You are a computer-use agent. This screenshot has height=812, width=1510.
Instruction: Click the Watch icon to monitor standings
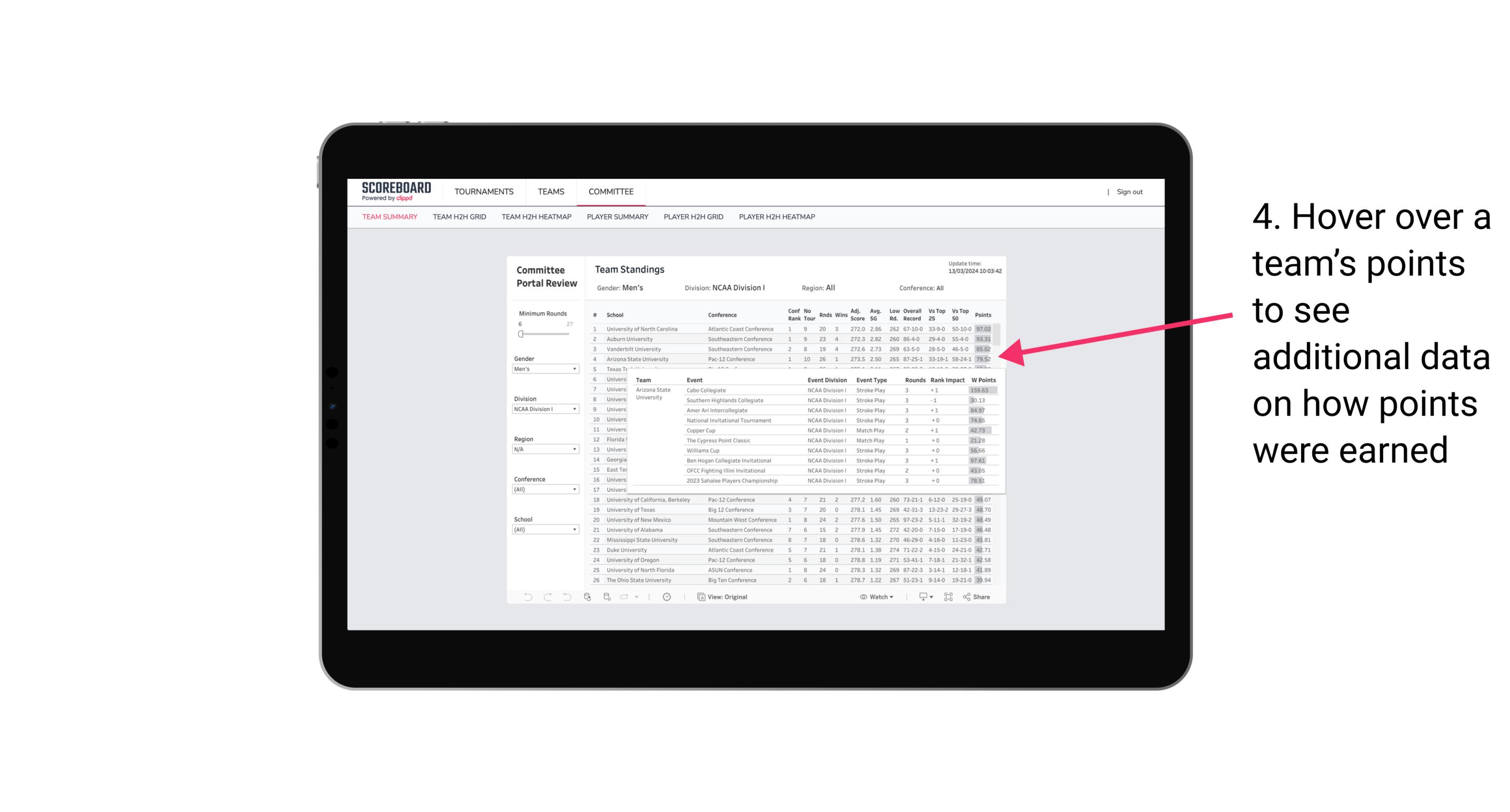click(x=862, y=597)
